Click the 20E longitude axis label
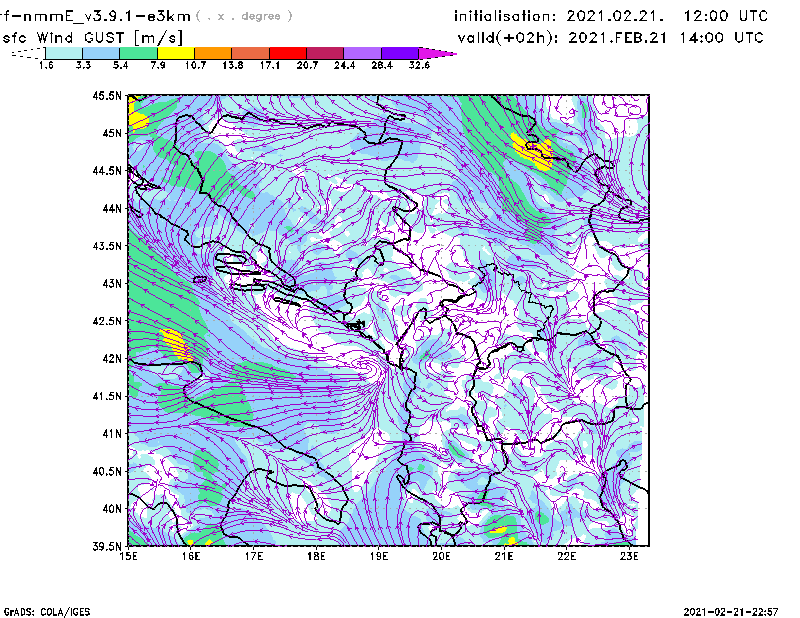 (441, 556)
